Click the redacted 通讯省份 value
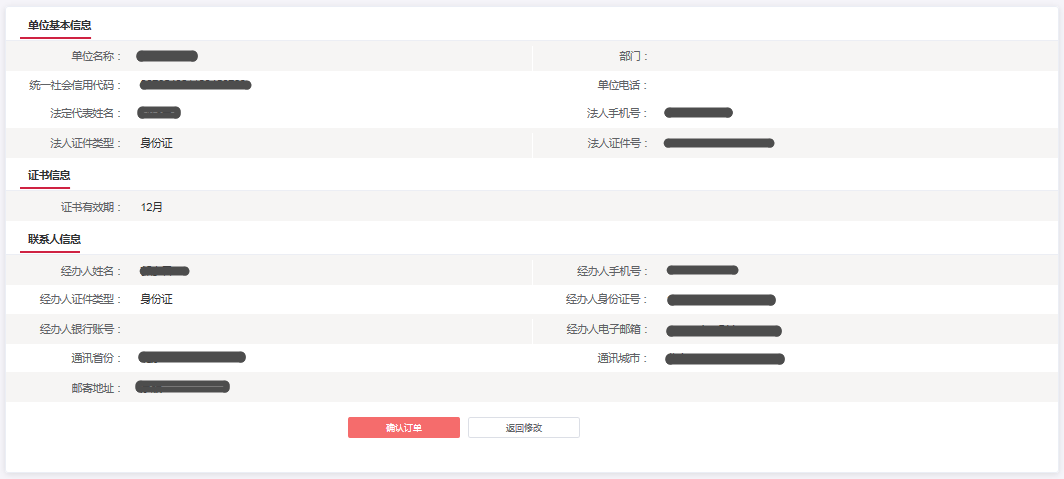The image size is (1064, 479). [x=192, y=357]
